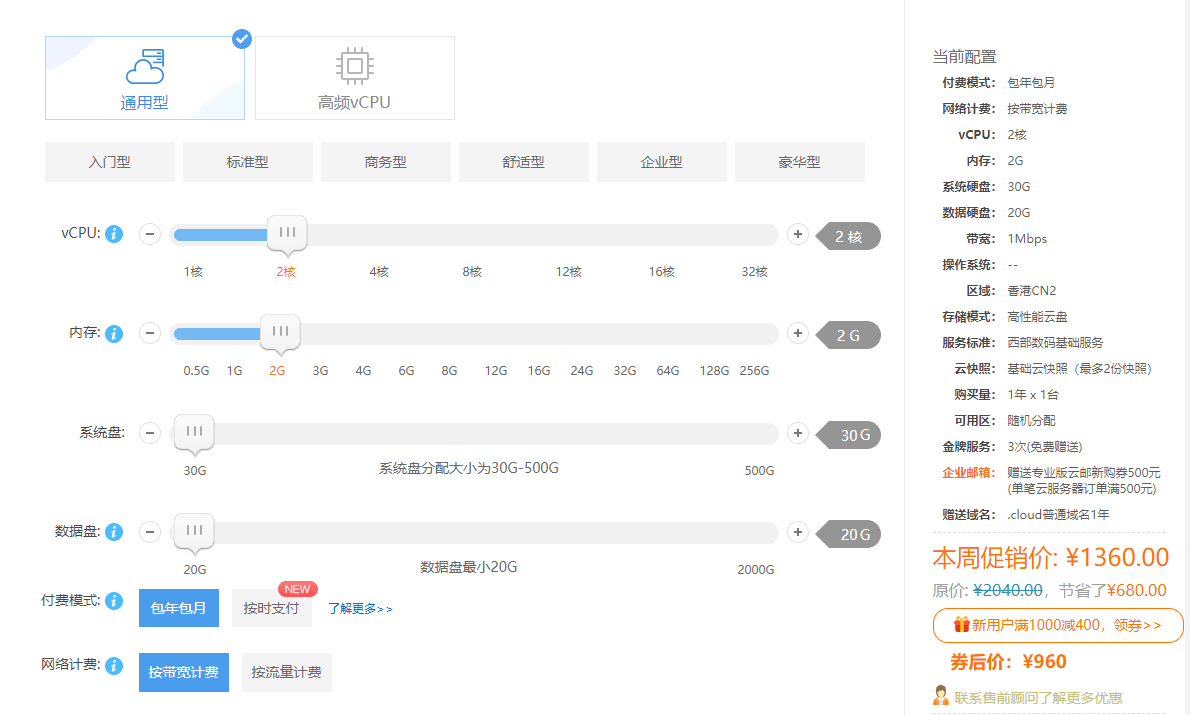Screen dimensions: 1190x715
Task: Click the 500G system disk maximum label
Action: point(759,471)
